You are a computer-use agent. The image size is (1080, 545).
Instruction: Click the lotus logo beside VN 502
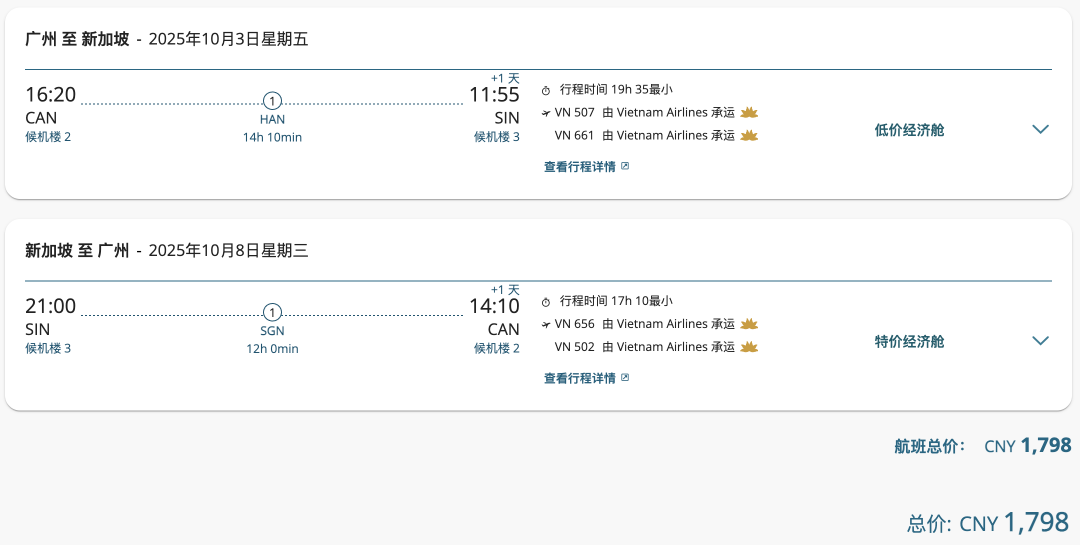click(749, 347)
